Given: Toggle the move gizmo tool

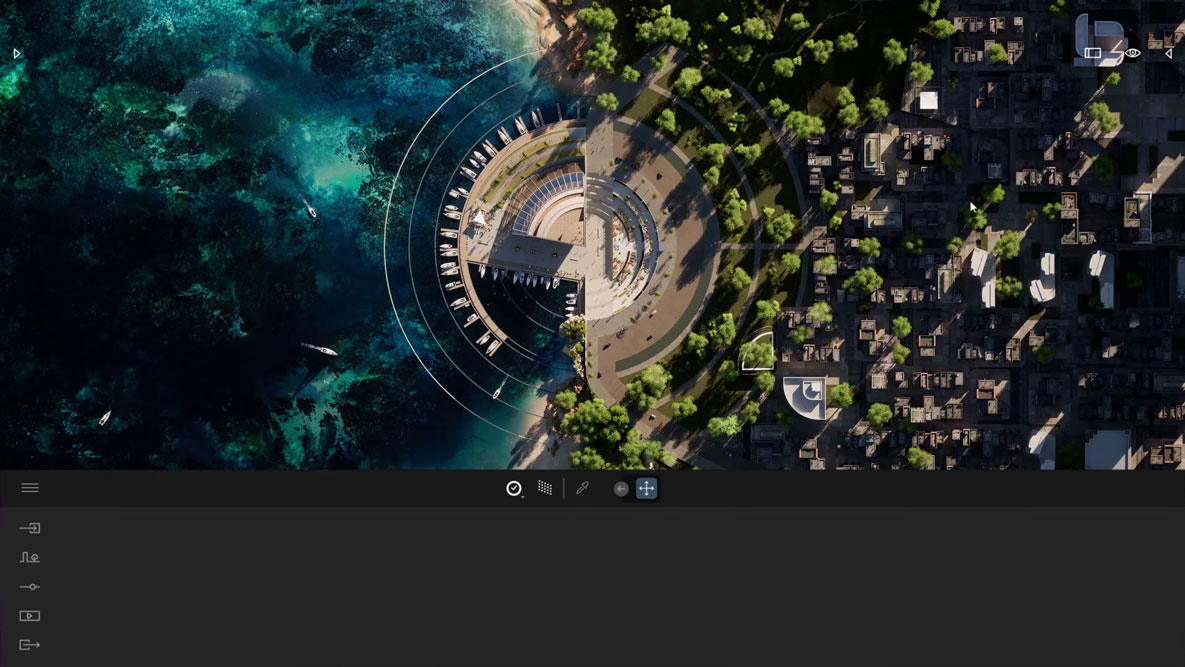Looking at the screenshot, I should tap(647, 488).
